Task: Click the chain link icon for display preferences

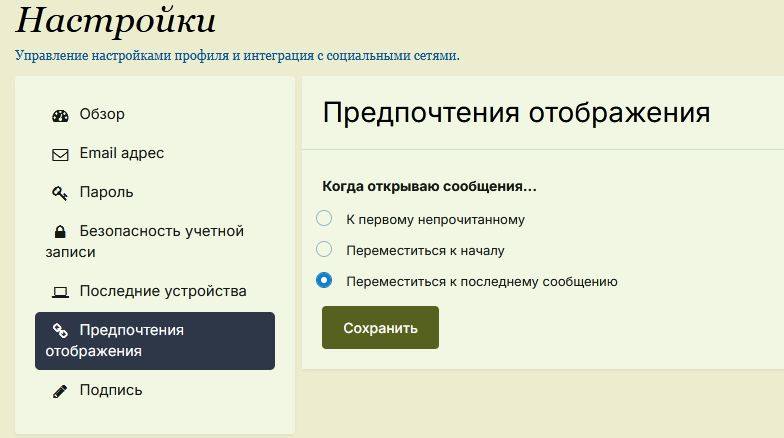Action: [x=60, y=331]
